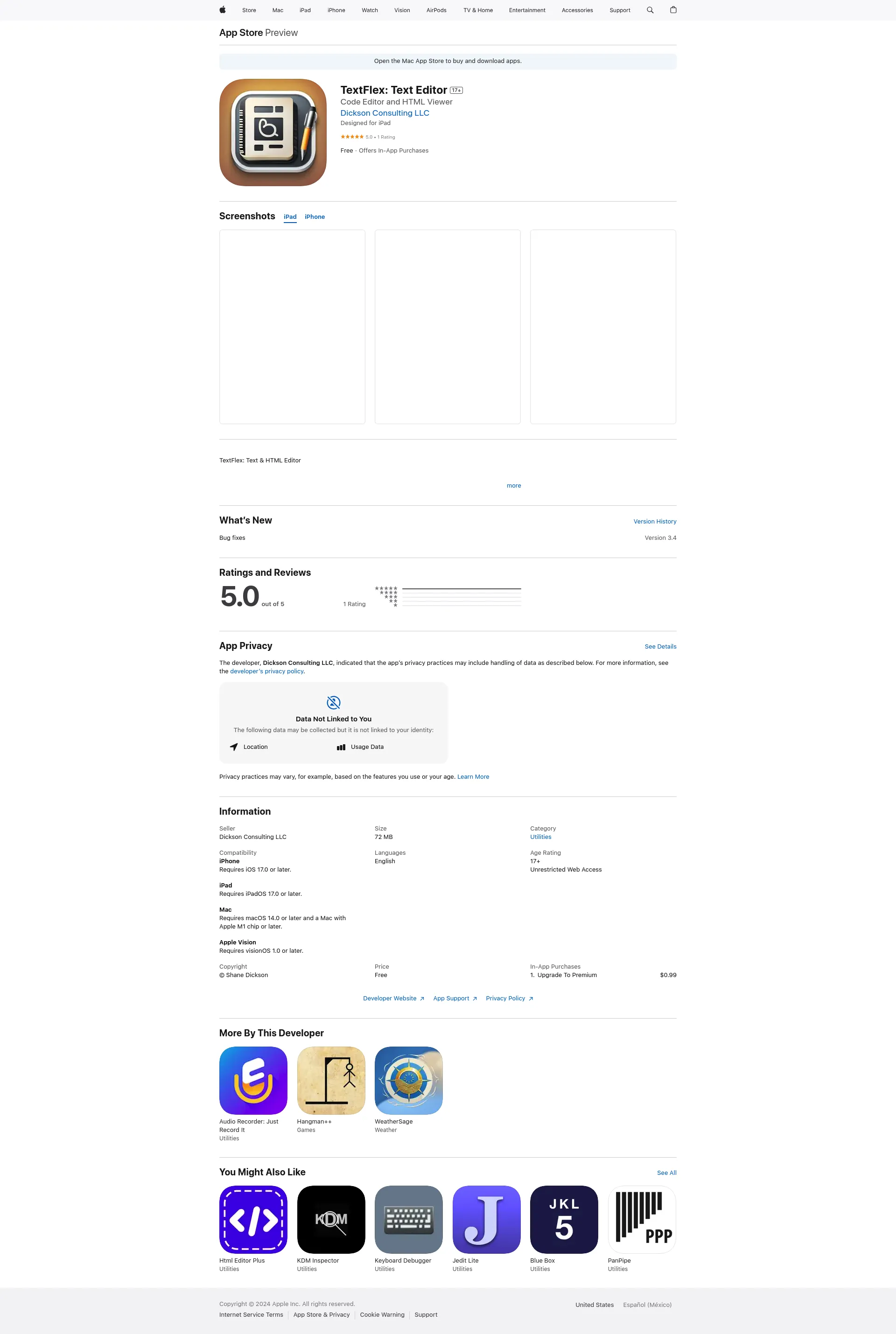Image resolution: width=896 pixels, height=1334 pixels.
Task: Scroll the screenshots area horizontally
Action: point(447,326)
